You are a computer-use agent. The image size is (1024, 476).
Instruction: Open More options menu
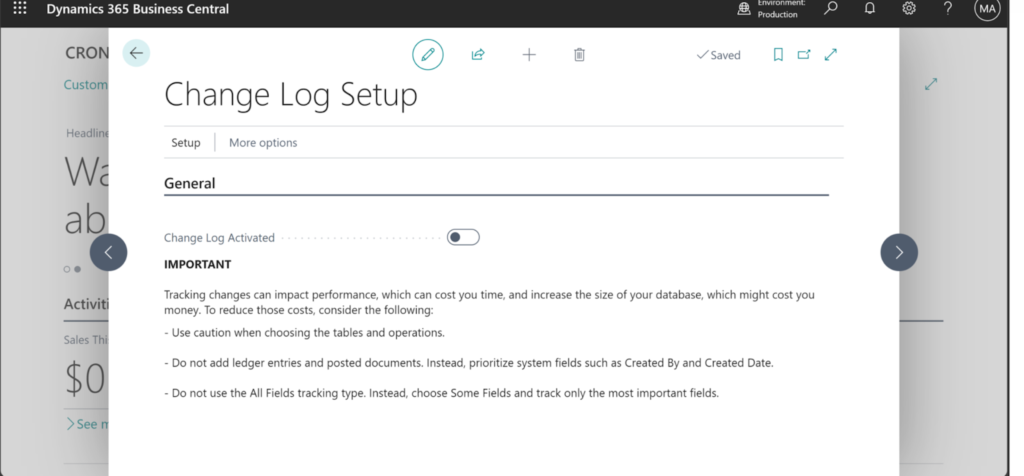point(263,142)
